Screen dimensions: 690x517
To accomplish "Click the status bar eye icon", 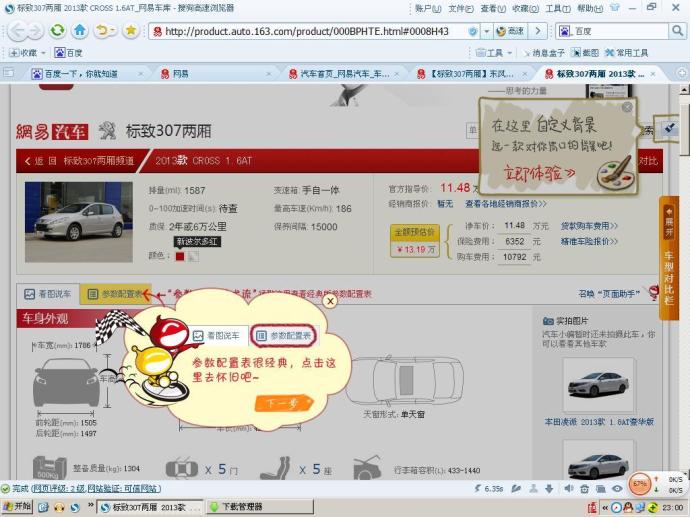I will point(617,488).
